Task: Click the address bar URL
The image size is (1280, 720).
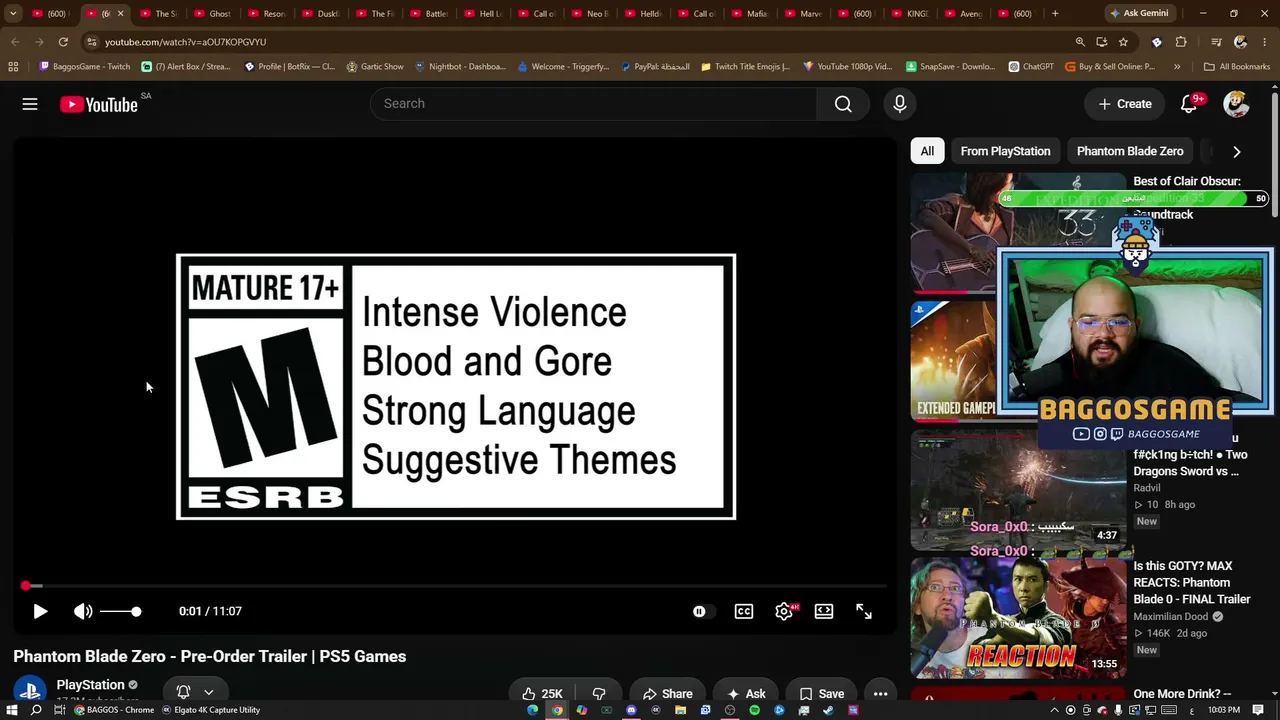Action: 185,42
